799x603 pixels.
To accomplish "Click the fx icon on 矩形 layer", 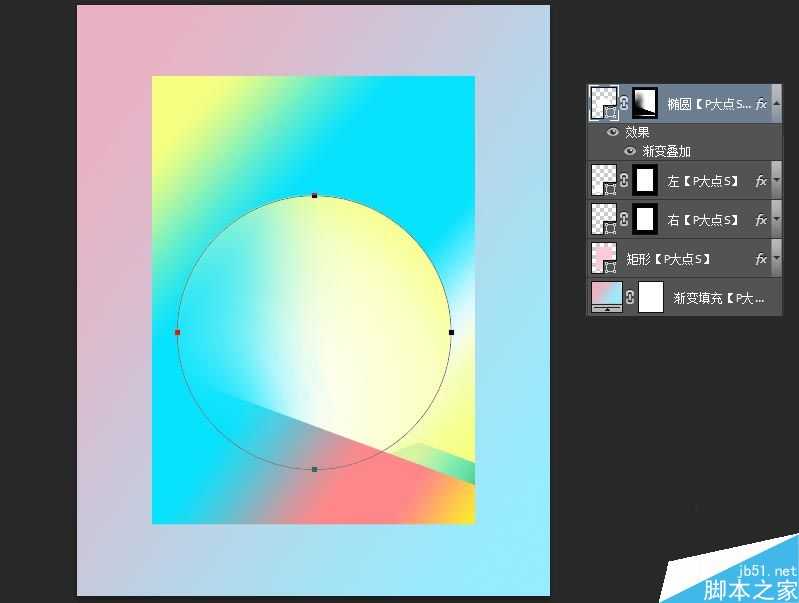I will (761, 259).
